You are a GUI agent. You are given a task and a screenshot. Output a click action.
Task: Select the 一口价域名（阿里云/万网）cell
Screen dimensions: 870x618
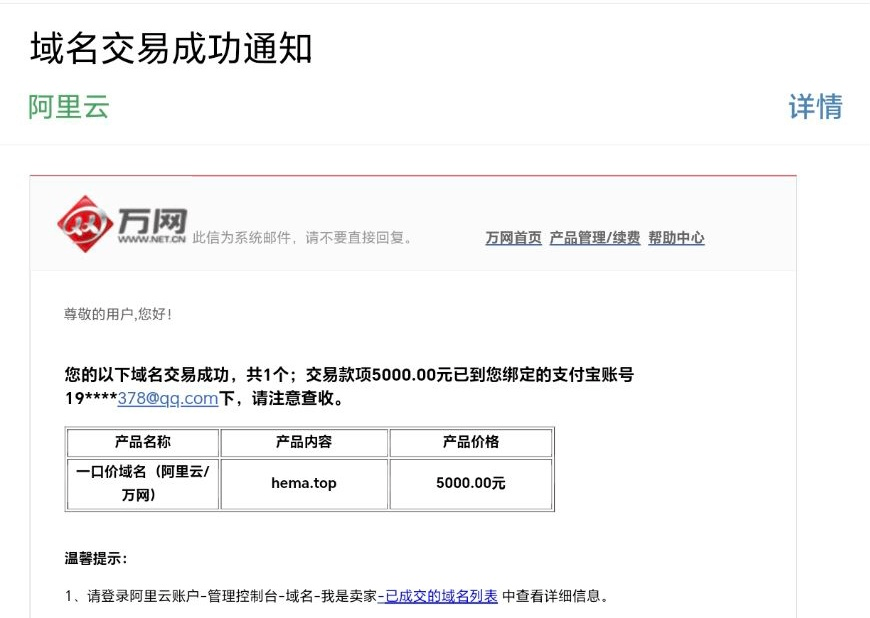(x=143, y=483)
